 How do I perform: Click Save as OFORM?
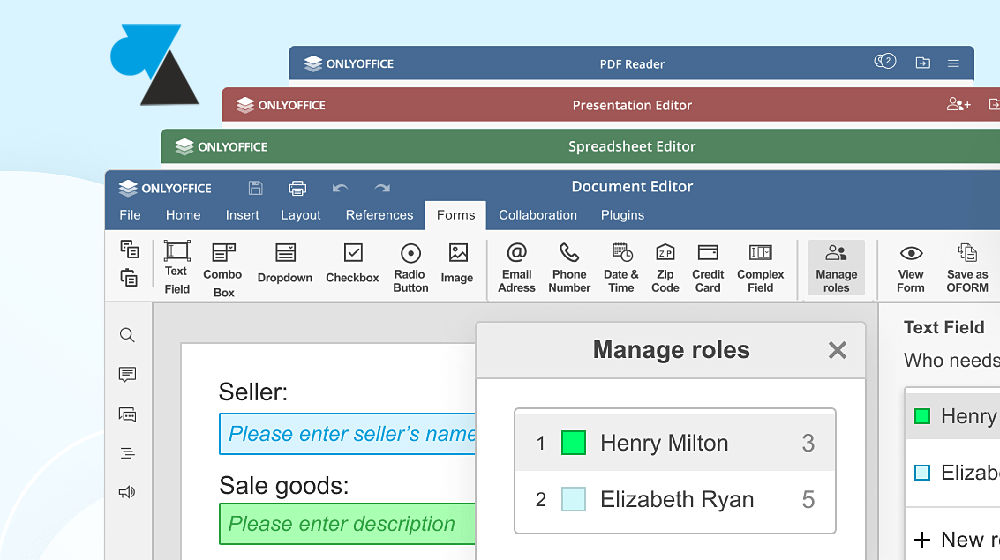click(967, 268)
